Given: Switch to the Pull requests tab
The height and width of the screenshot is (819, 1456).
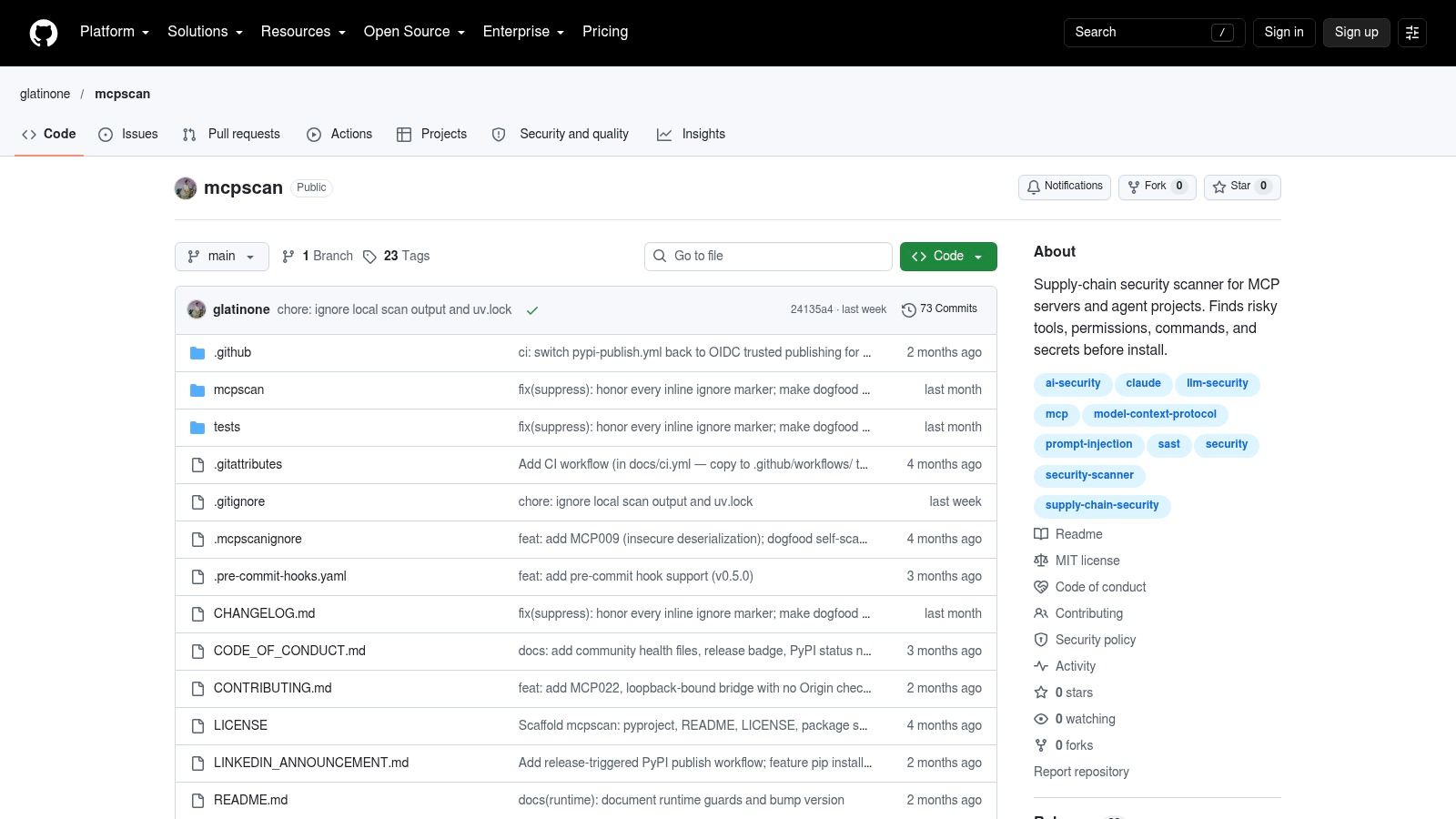Looking at the screenshot, I should [231, 134].
